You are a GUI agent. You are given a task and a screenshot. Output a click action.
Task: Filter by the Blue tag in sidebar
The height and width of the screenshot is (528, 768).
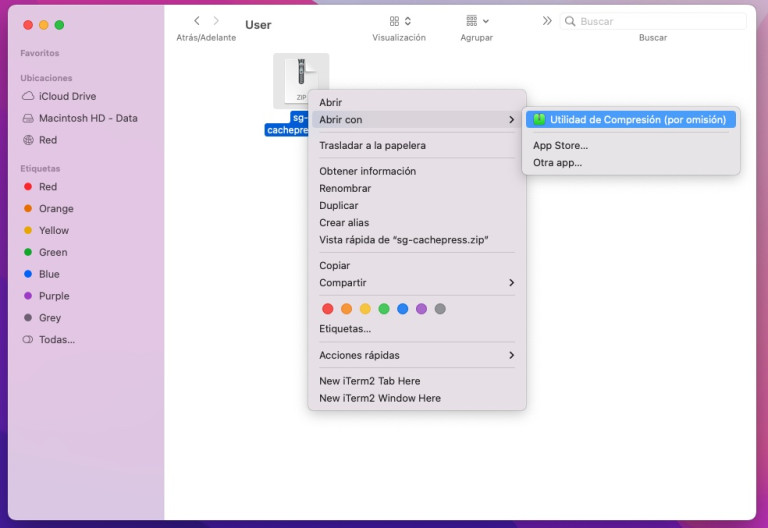point(42,274)
